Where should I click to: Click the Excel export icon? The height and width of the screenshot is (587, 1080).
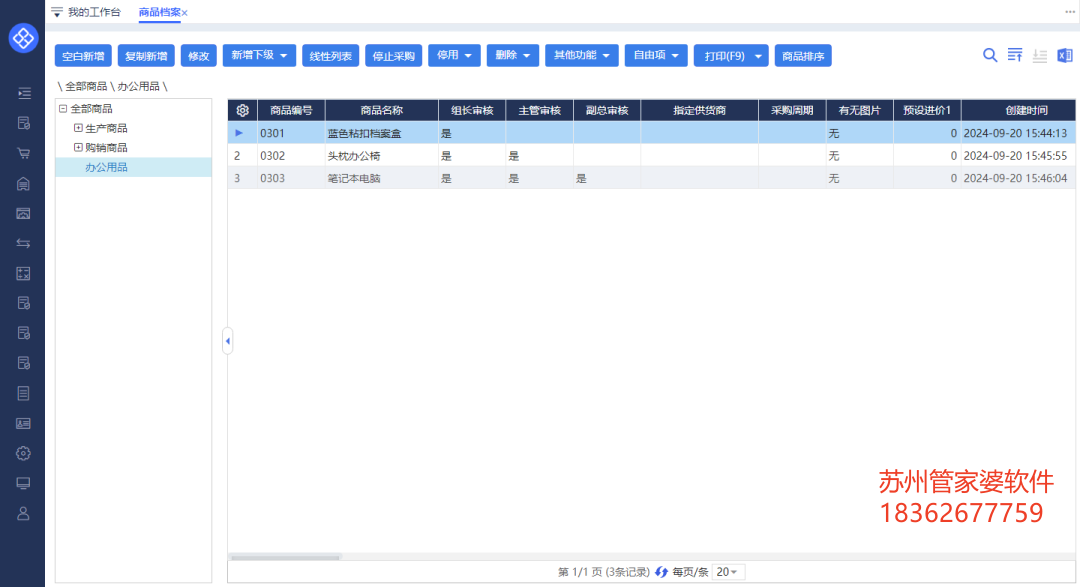[1065, 55]
